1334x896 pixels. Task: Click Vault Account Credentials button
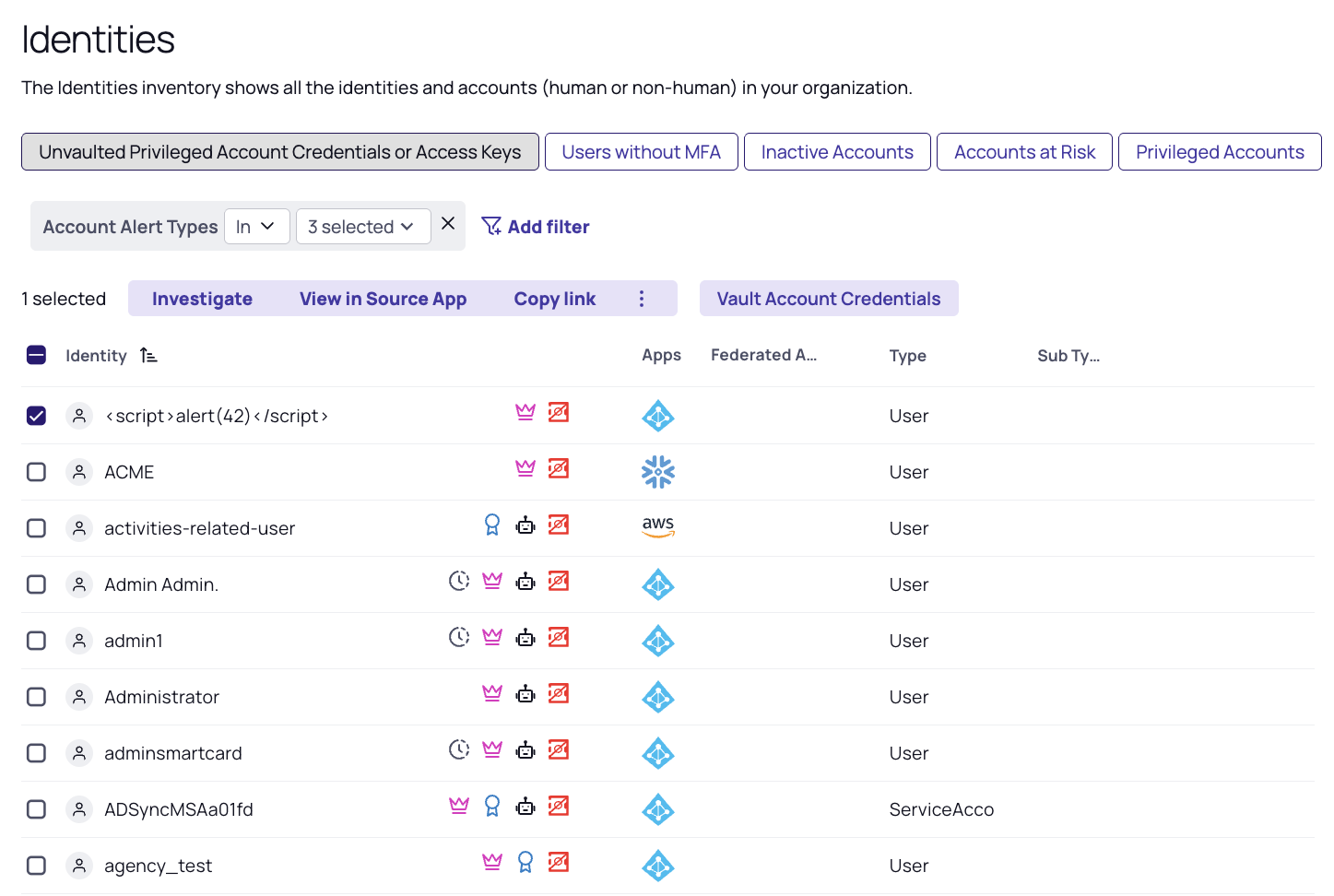tap(828, 299)
